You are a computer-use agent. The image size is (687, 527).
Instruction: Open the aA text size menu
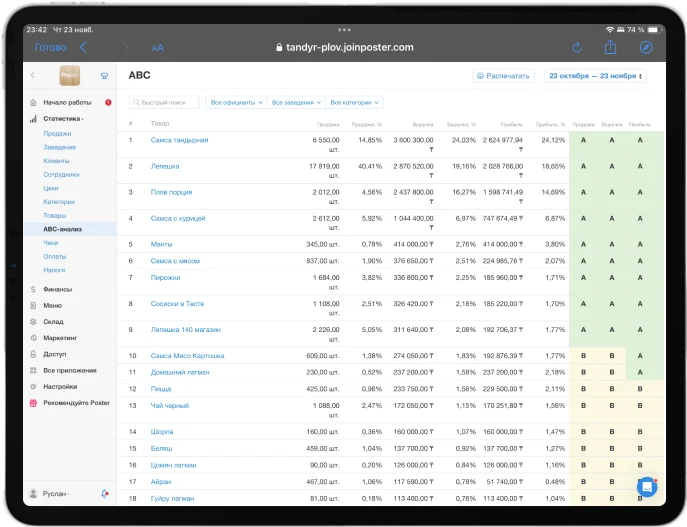click(157, 47)
